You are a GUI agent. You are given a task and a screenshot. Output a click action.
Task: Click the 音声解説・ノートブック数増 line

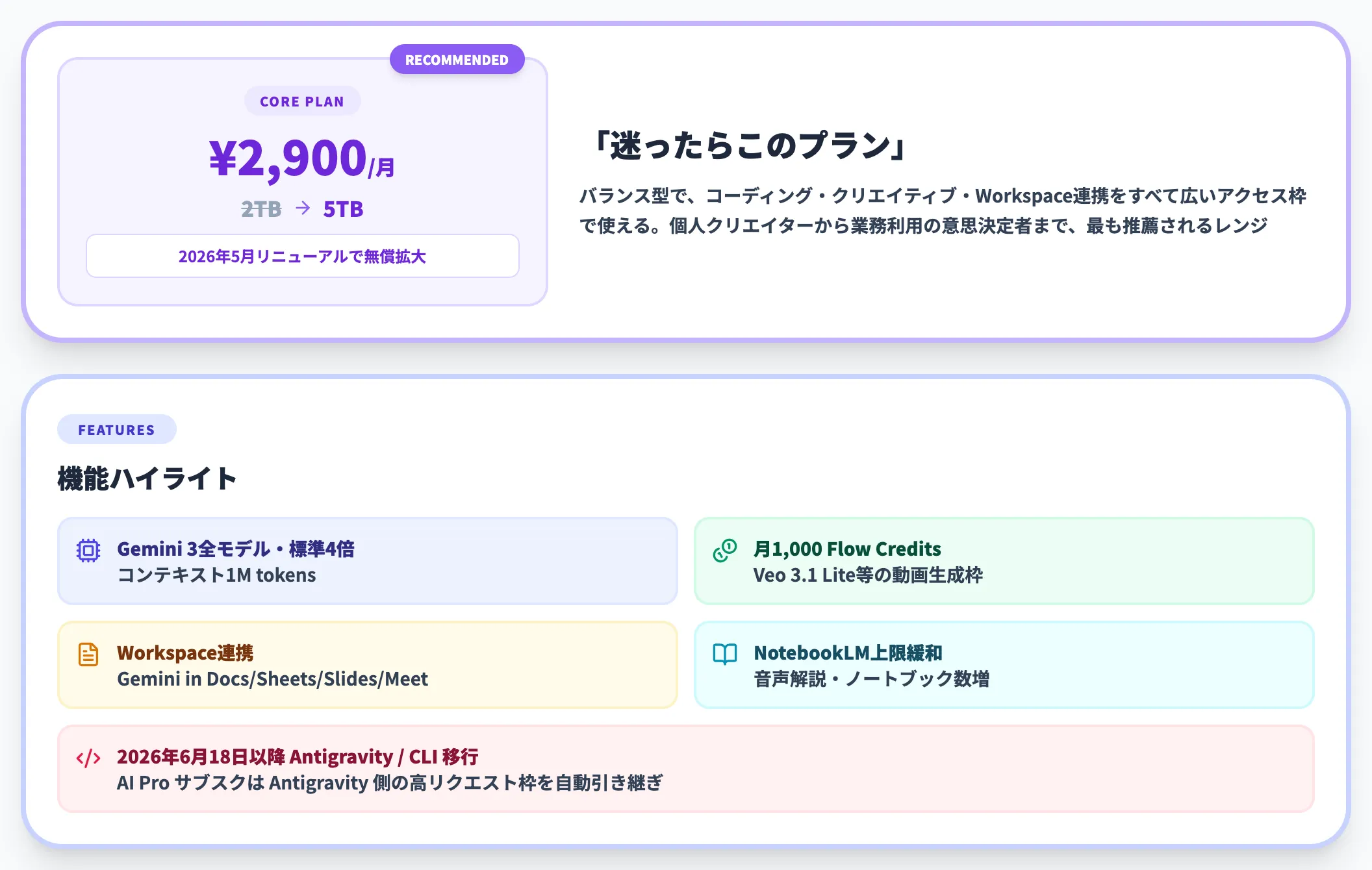click(871, 679)
